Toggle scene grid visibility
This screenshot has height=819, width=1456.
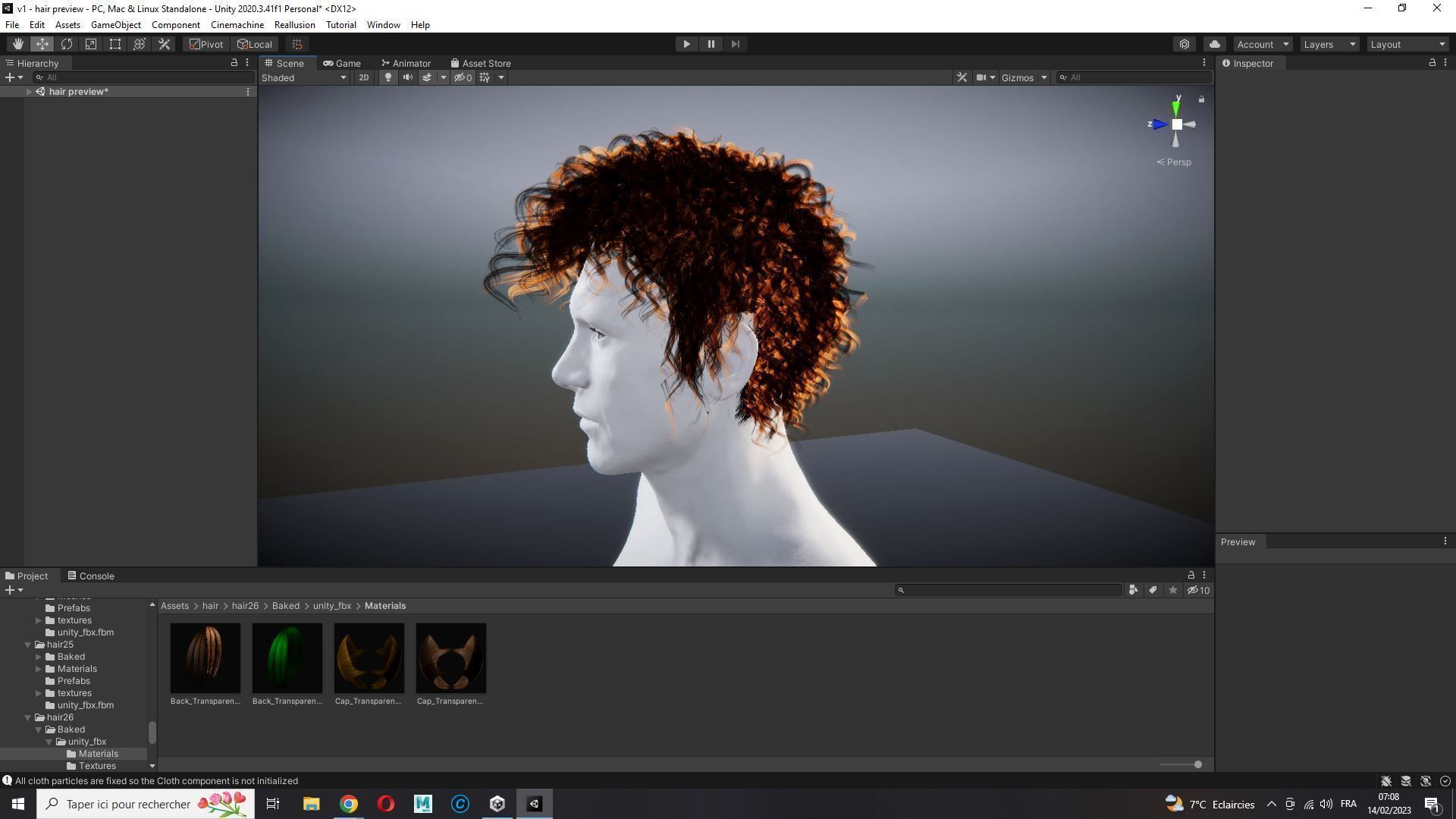click(x=485, y=77)
